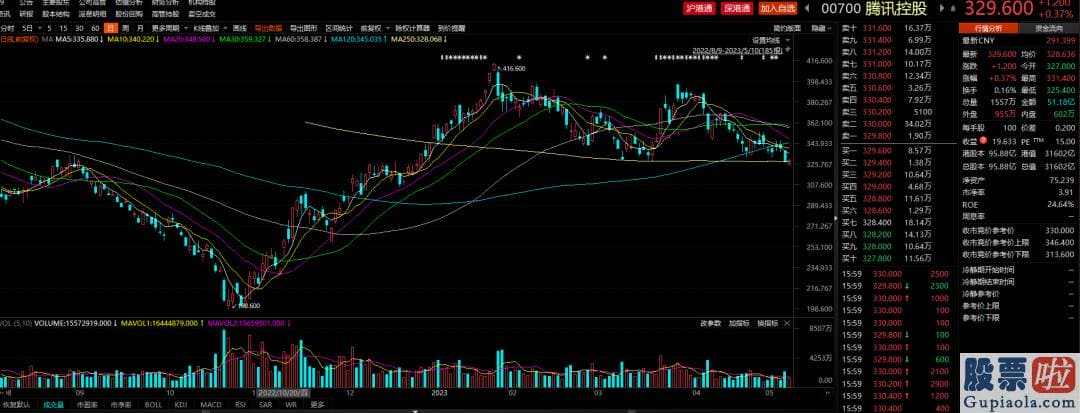Select the SAR indicator tab
Image resolution: width=1080 pixels, height=413 pixels.
(x=265, y=405)
